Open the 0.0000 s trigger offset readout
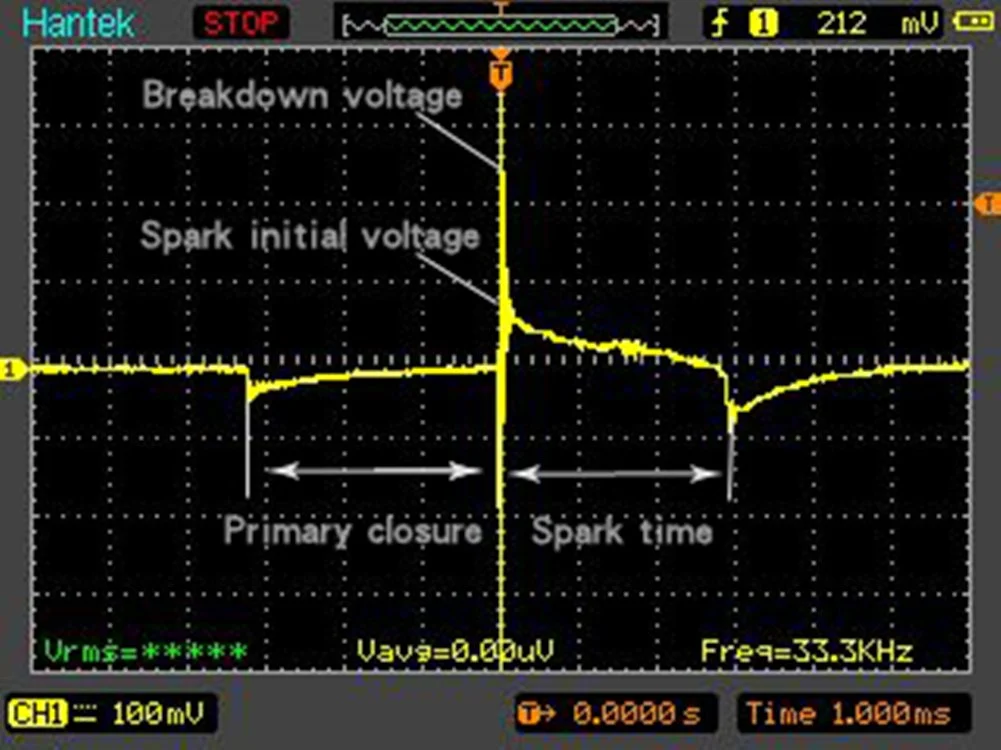Image resolution: width=1001 pixels, height=750 pixels. [615, 713]
